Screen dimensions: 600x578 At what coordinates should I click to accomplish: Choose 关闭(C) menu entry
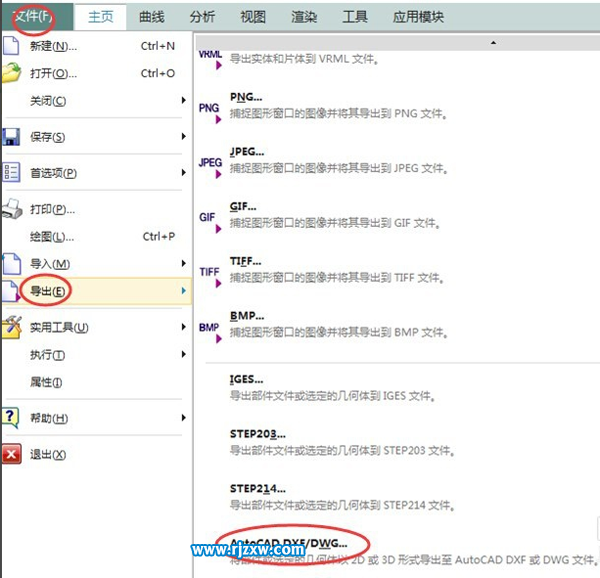click(96, 101)
